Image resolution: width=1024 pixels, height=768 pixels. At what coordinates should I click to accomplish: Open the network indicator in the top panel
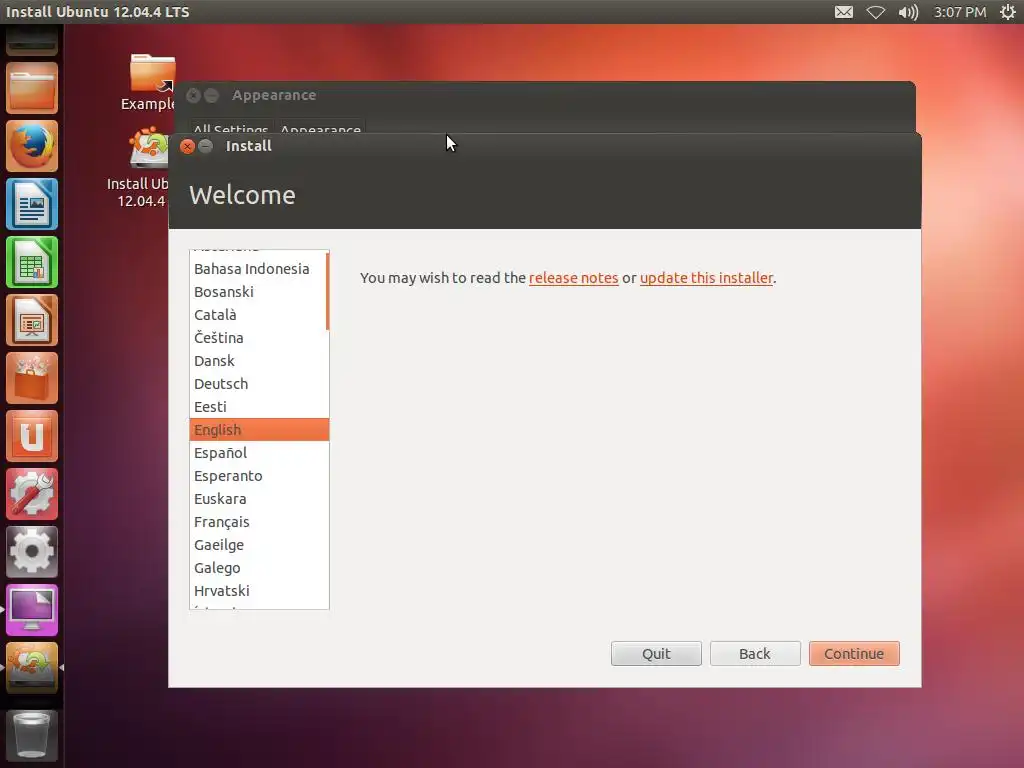[876, 12]
